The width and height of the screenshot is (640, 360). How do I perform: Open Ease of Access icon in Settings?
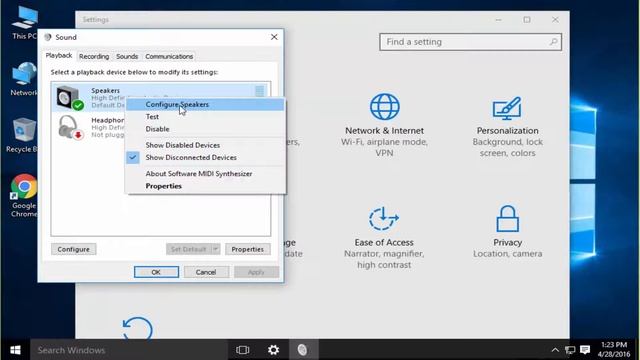click(x=384, y=219)
